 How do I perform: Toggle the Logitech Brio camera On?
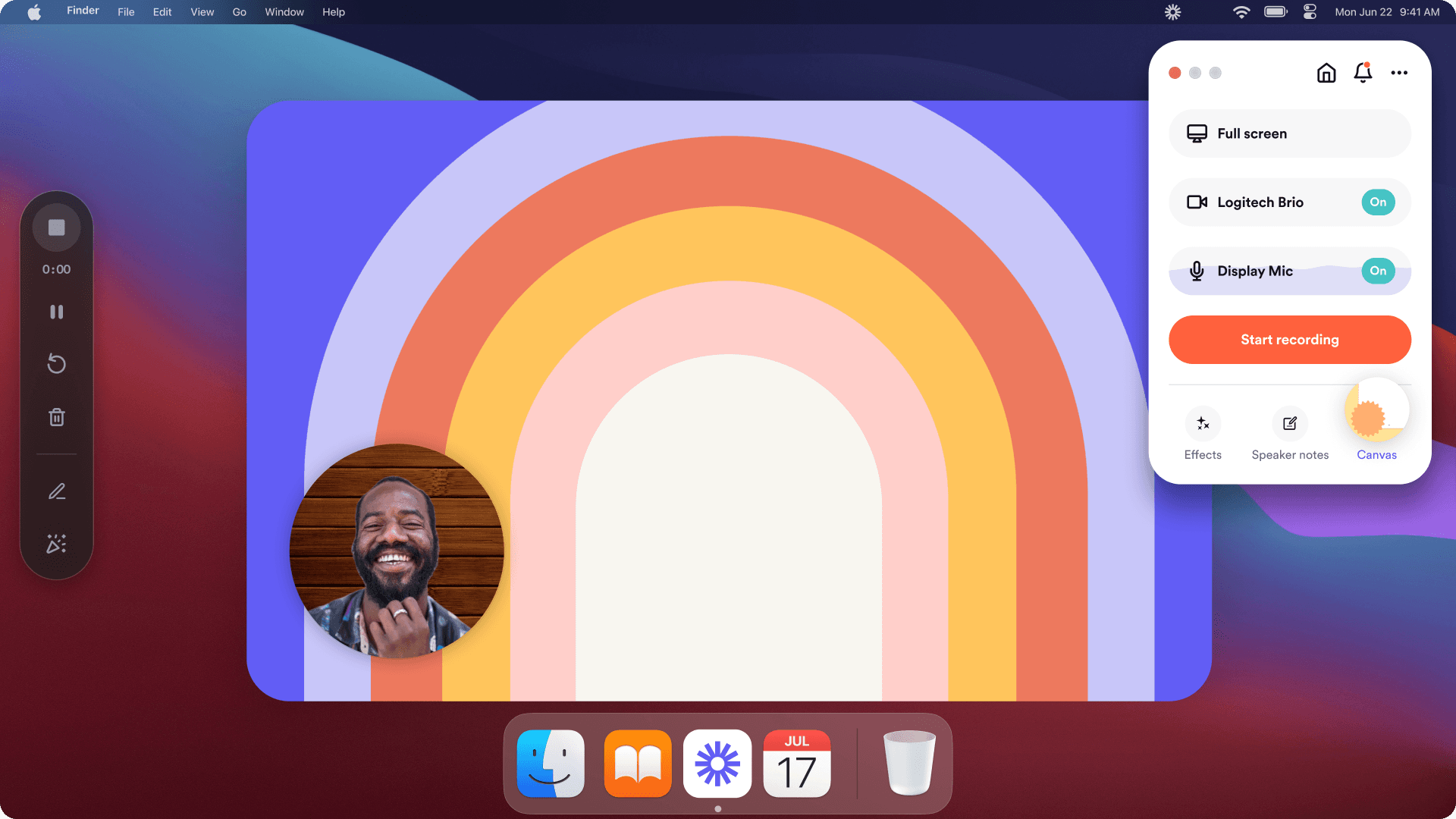tap(1378, 202)
